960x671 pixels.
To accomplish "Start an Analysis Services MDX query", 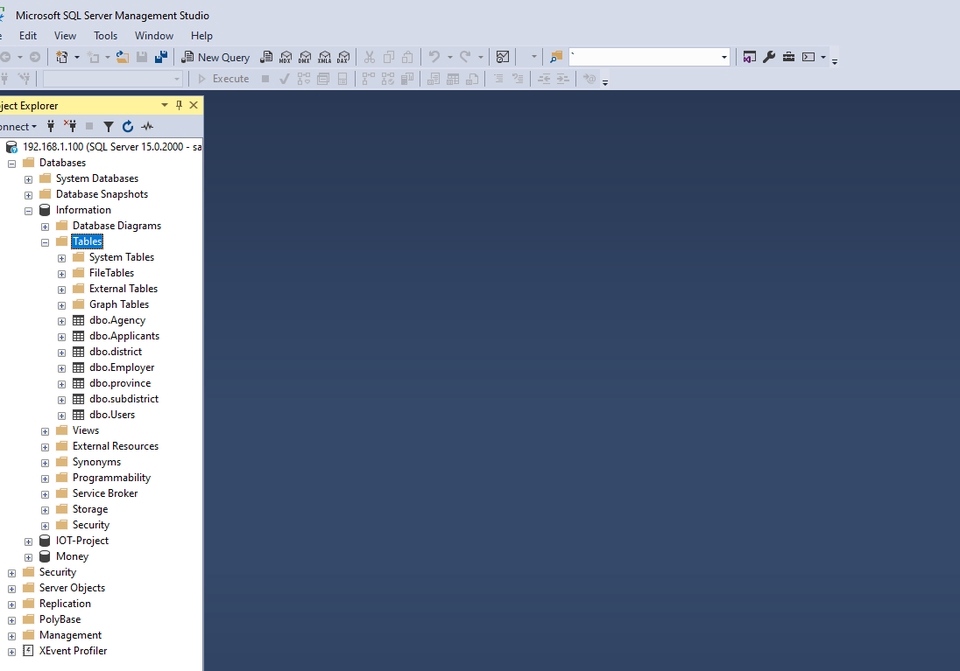I will tap(285, 57).
